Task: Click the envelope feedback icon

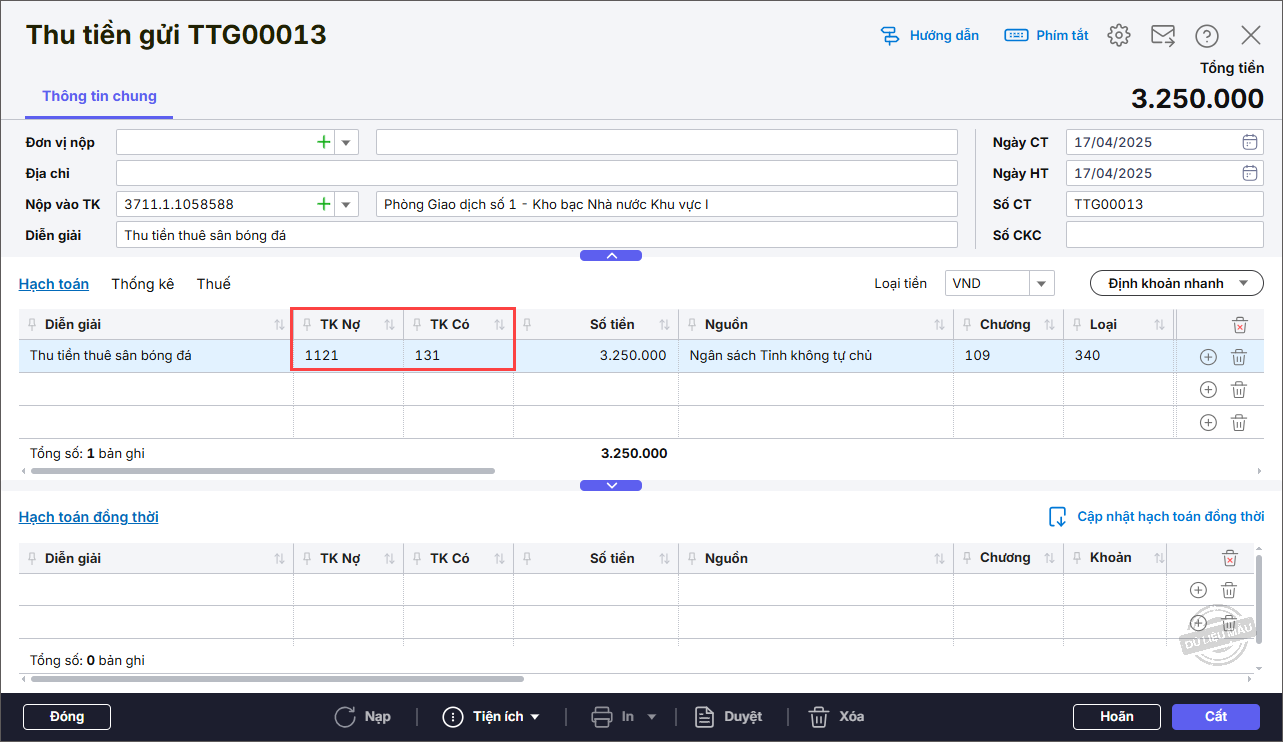Action: tap(1162, 36)
